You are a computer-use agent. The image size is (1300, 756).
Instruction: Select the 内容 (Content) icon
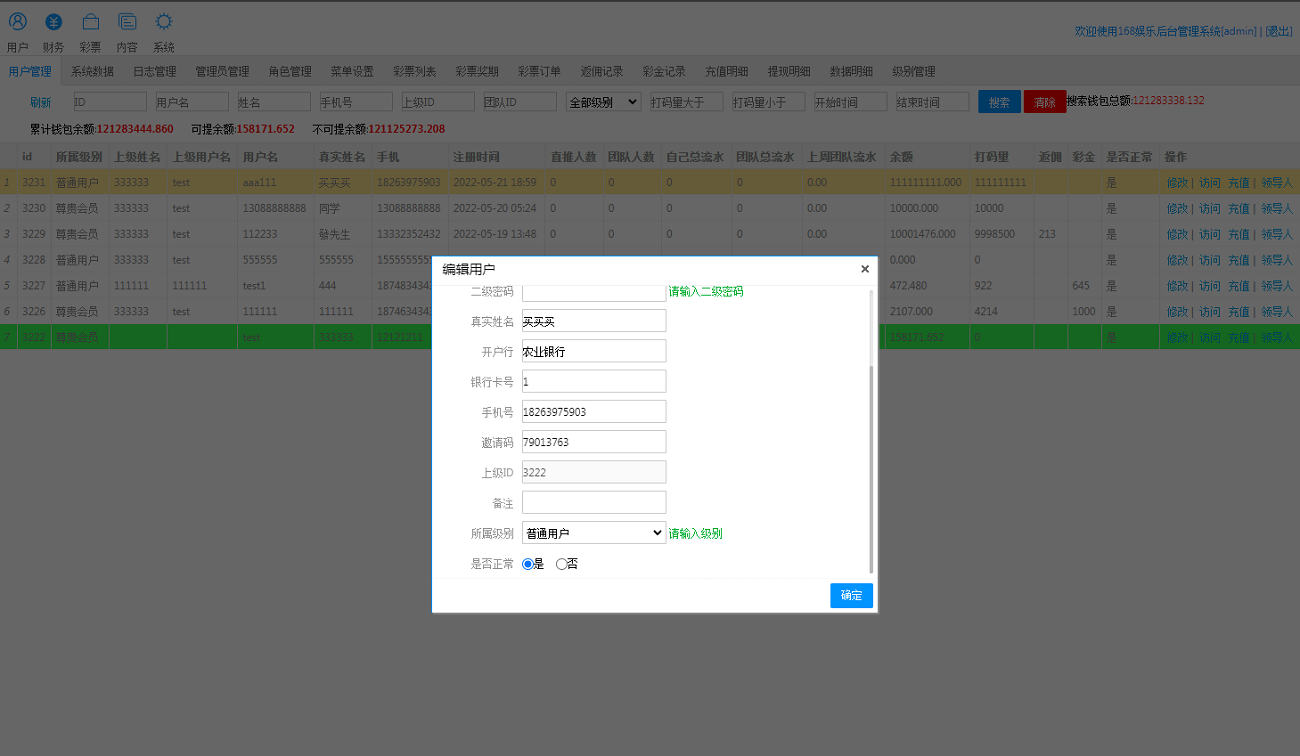coord(127,22)
